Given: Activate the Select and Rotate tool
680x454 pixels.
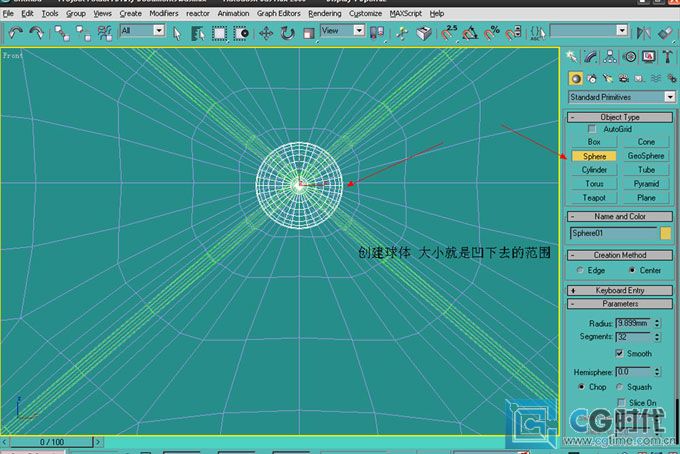Looking at the screenshot, I should 287,33.
